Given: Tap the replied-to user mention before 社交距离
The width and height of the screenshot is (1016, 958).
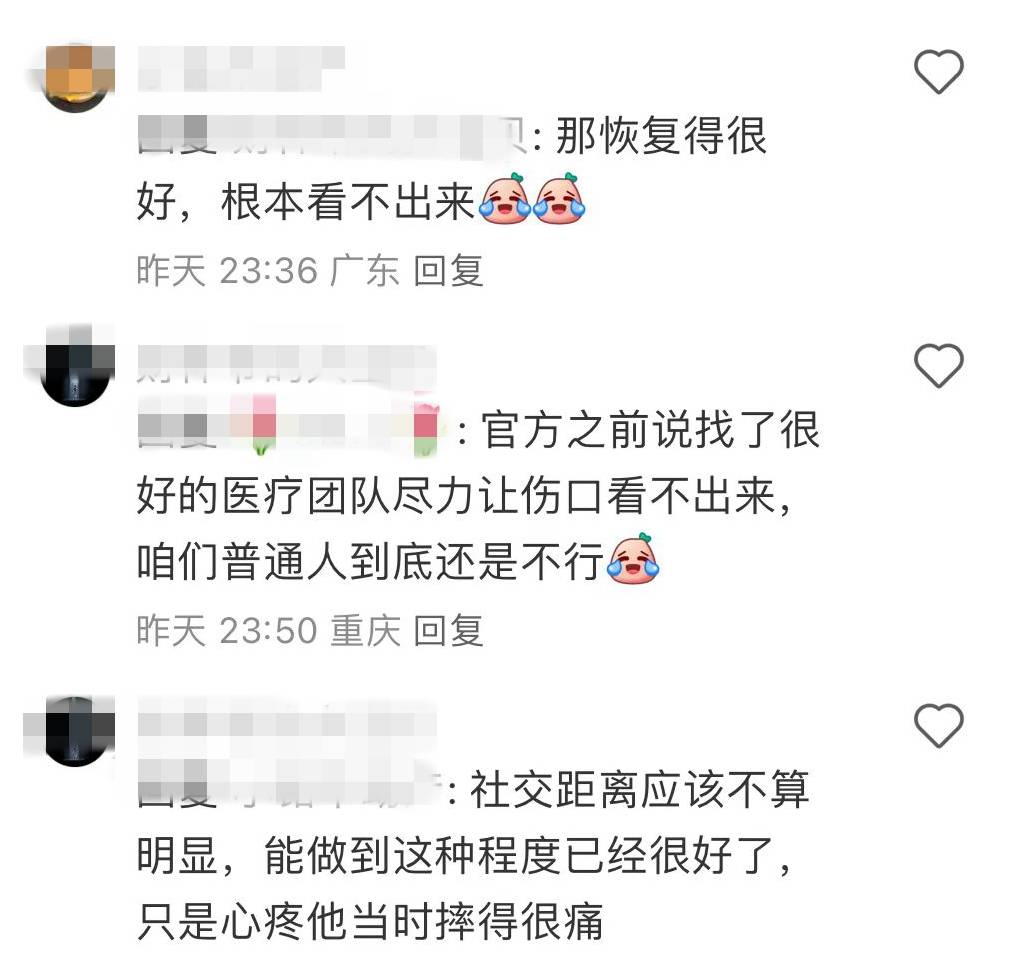Looking at the screenshot, I should coord(290,789).
